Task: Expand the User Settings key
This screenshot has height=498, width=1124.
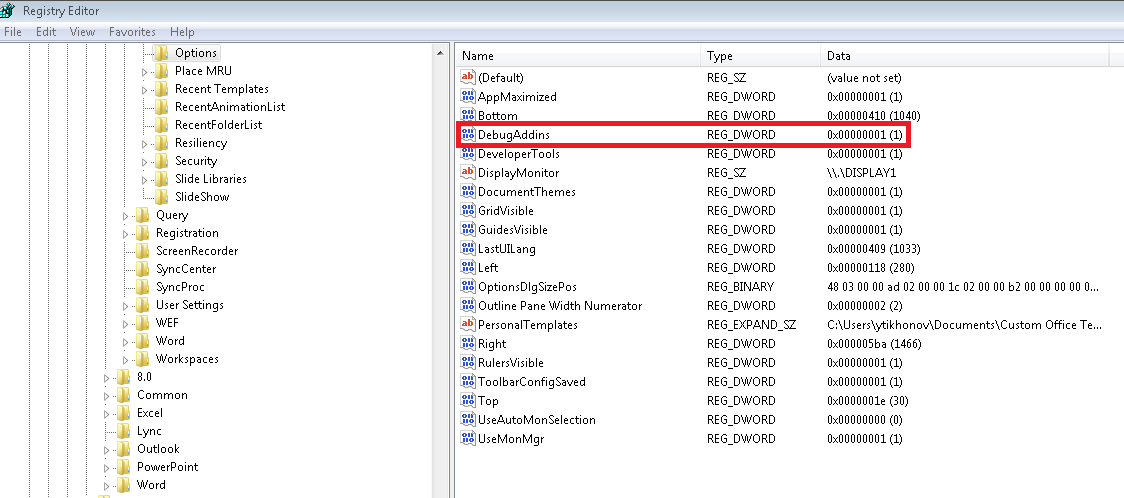Action: [126, 306]
